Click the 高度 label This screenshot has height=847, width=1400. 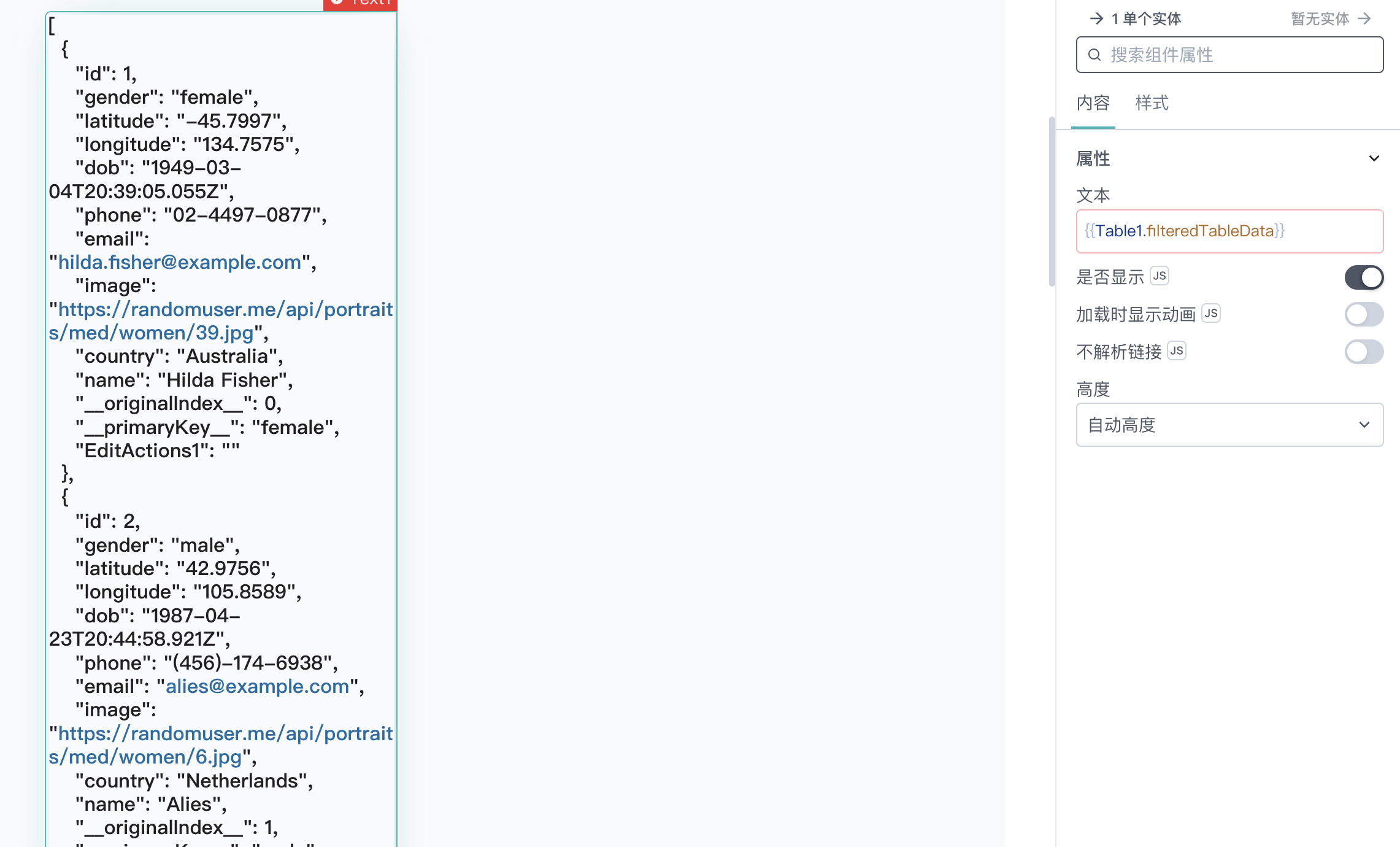(1093, 390)
